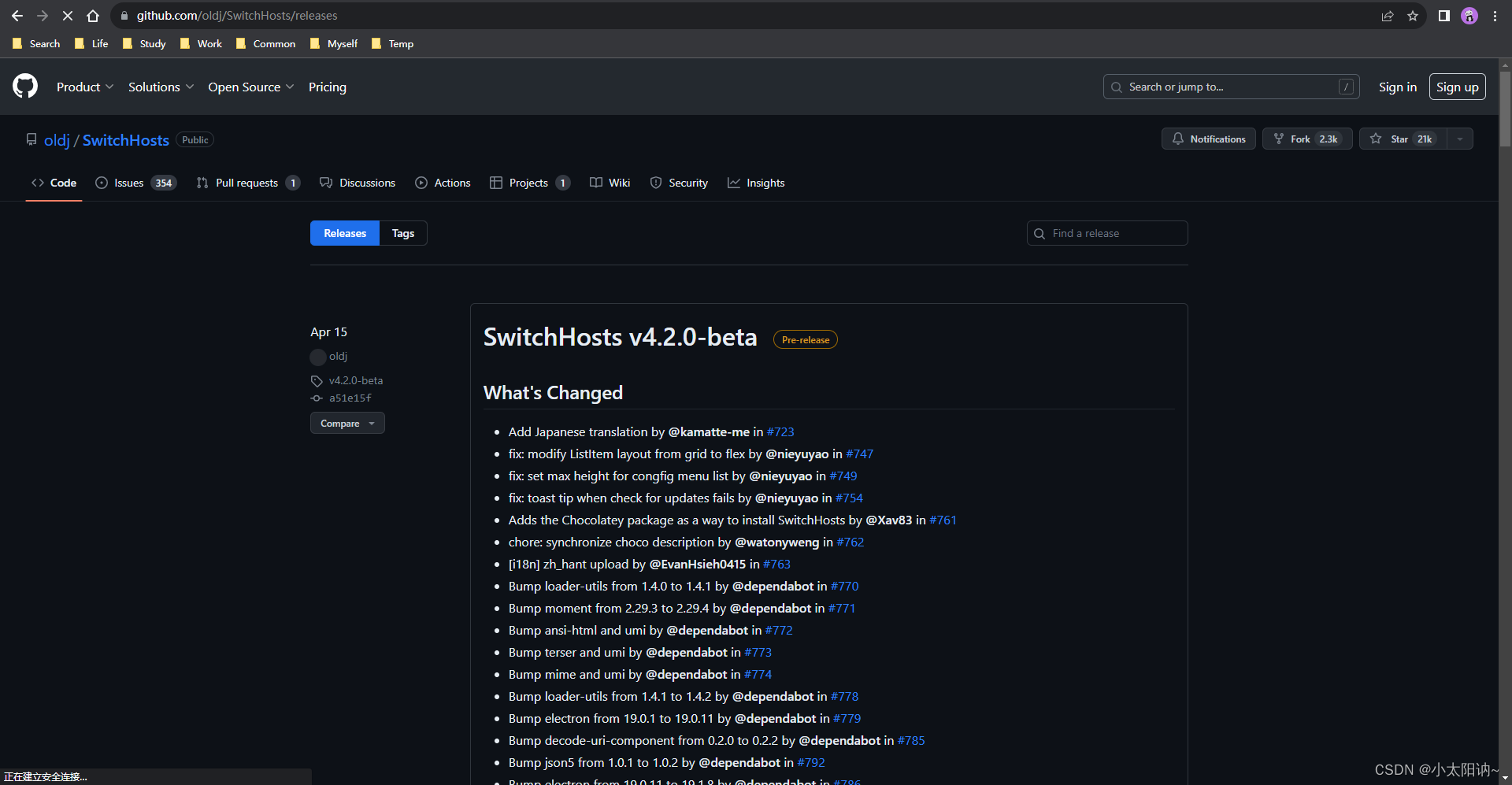Click the Notifications button

click(1209, 139)
